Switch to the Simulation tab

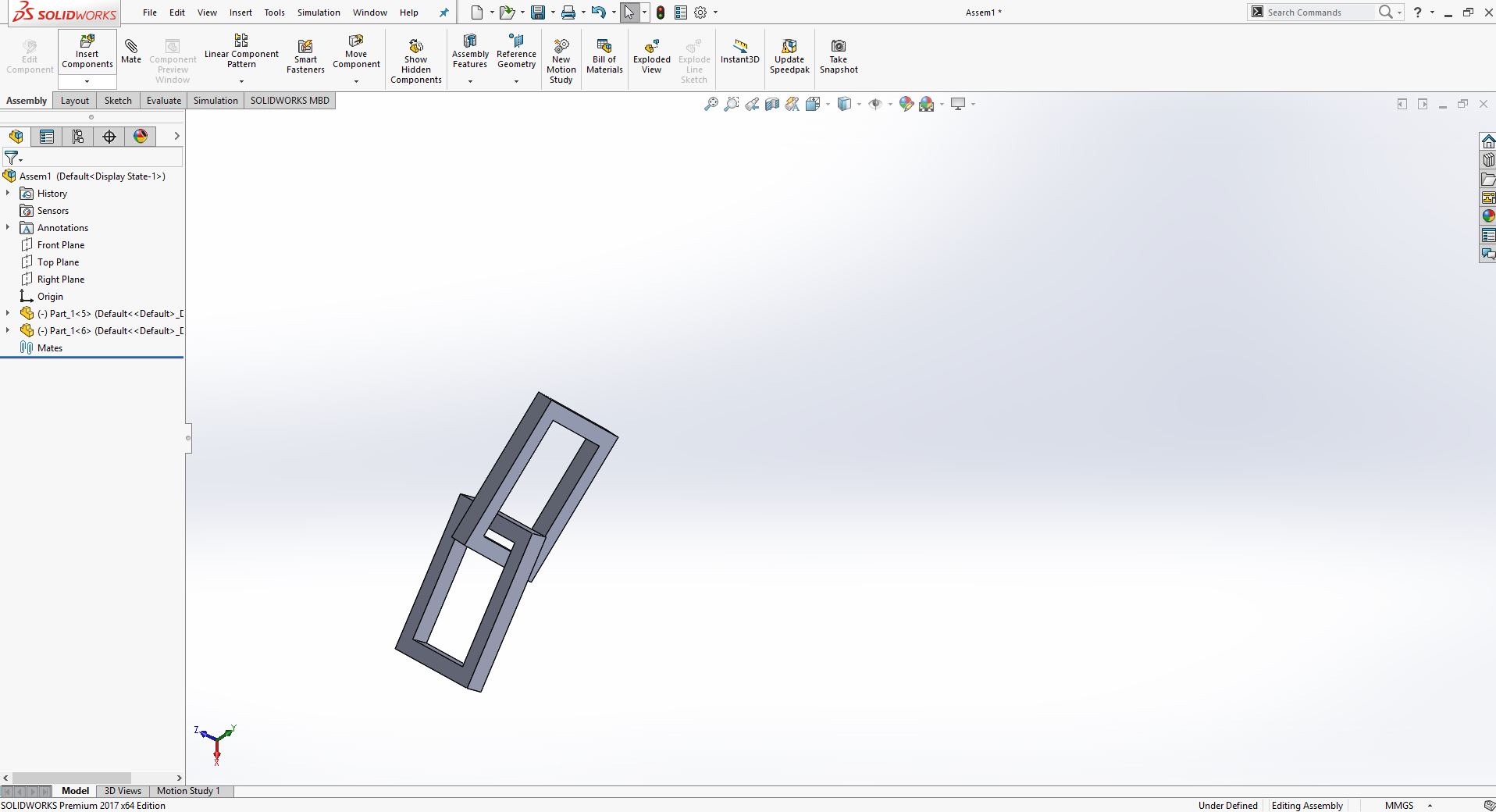[x=215, y=100]
